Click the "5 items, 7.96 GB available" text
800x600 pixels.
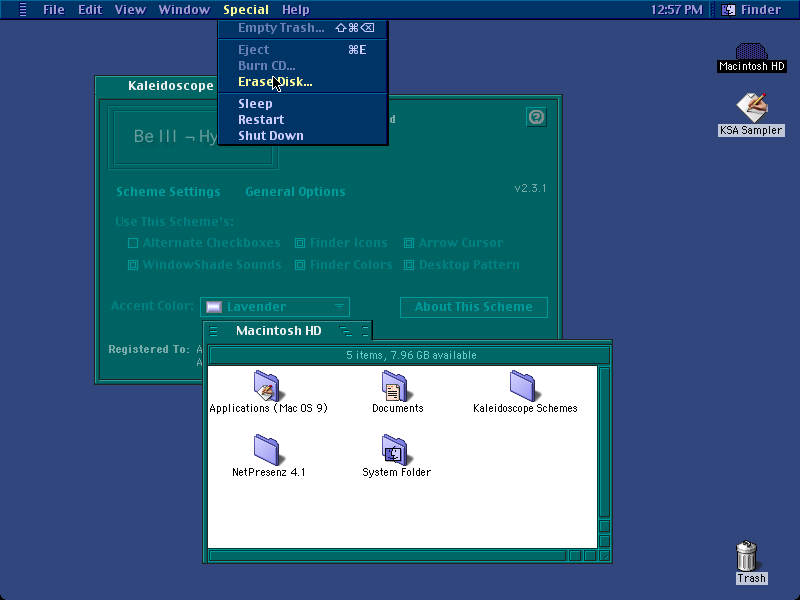click(x=411, y=355)
